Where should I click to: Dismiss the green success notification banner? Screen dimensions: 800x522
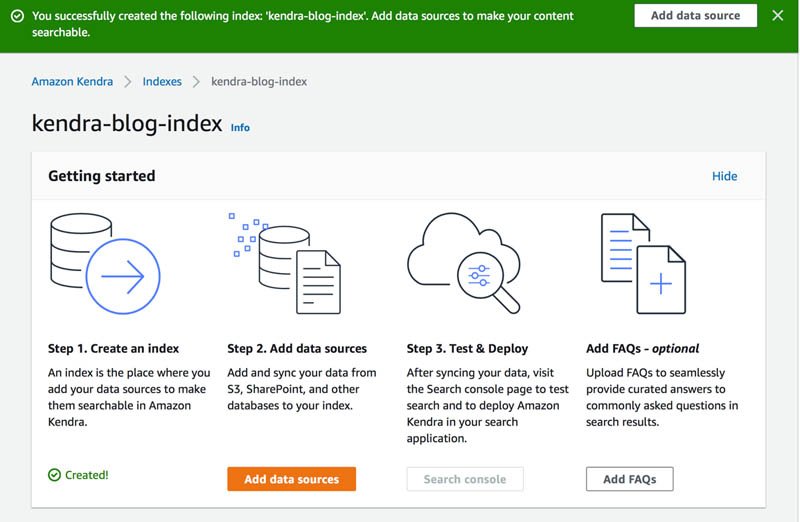(778, 16)
